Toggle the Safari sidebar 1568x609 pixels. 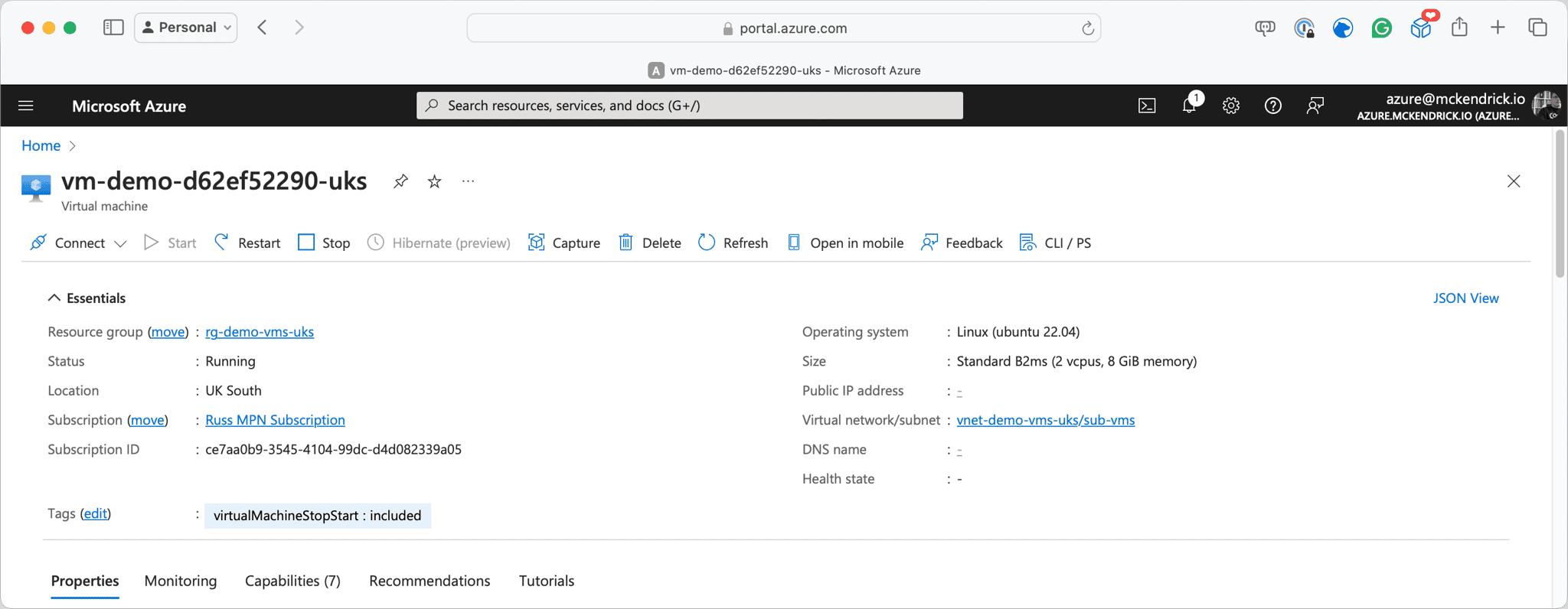[x=113, y=28]
